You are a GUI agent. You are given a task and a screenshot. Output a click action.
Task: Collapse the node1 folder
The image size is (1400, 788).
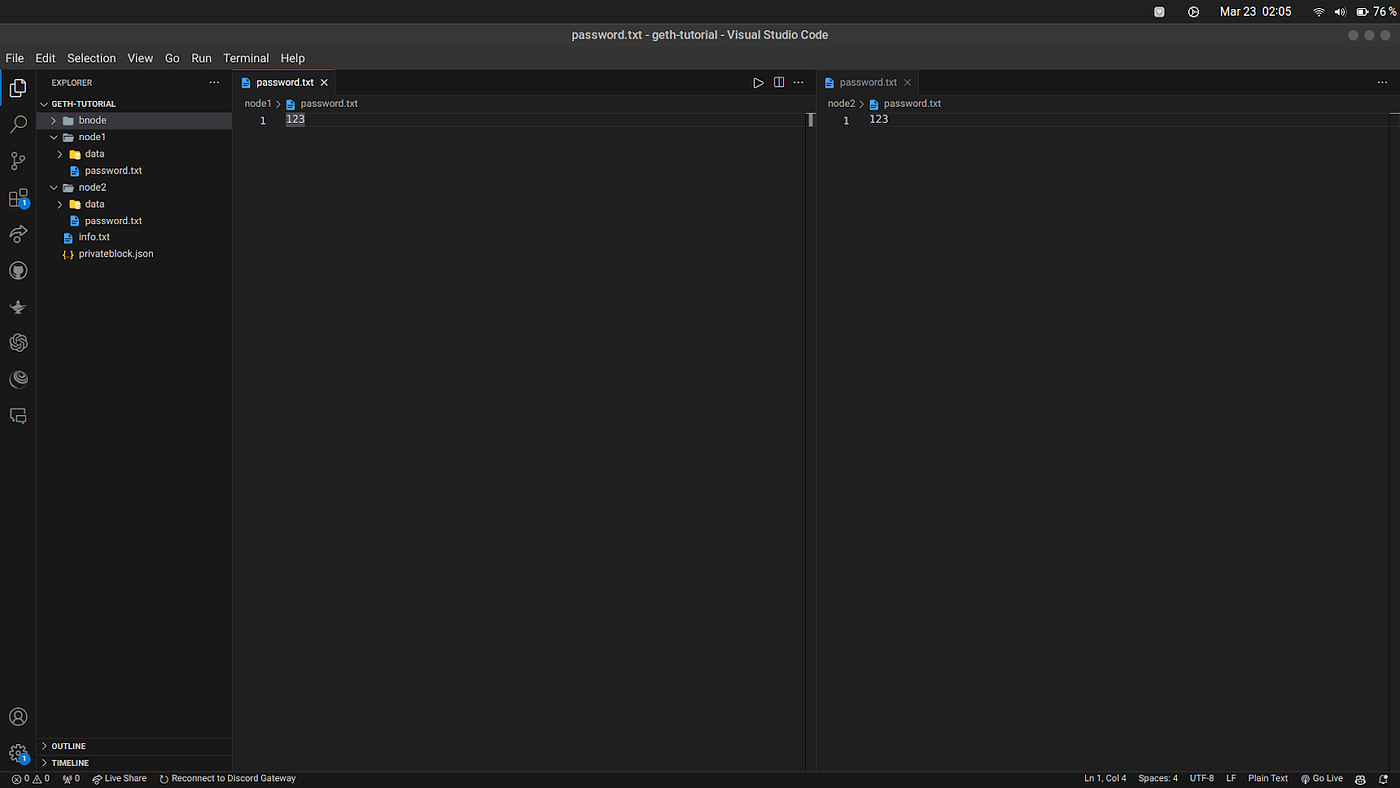(92, 137)
